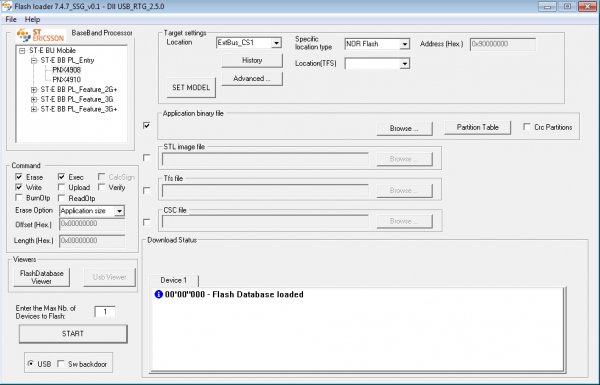
Task: Open the File menu
Action: click(x=11, y=19)
